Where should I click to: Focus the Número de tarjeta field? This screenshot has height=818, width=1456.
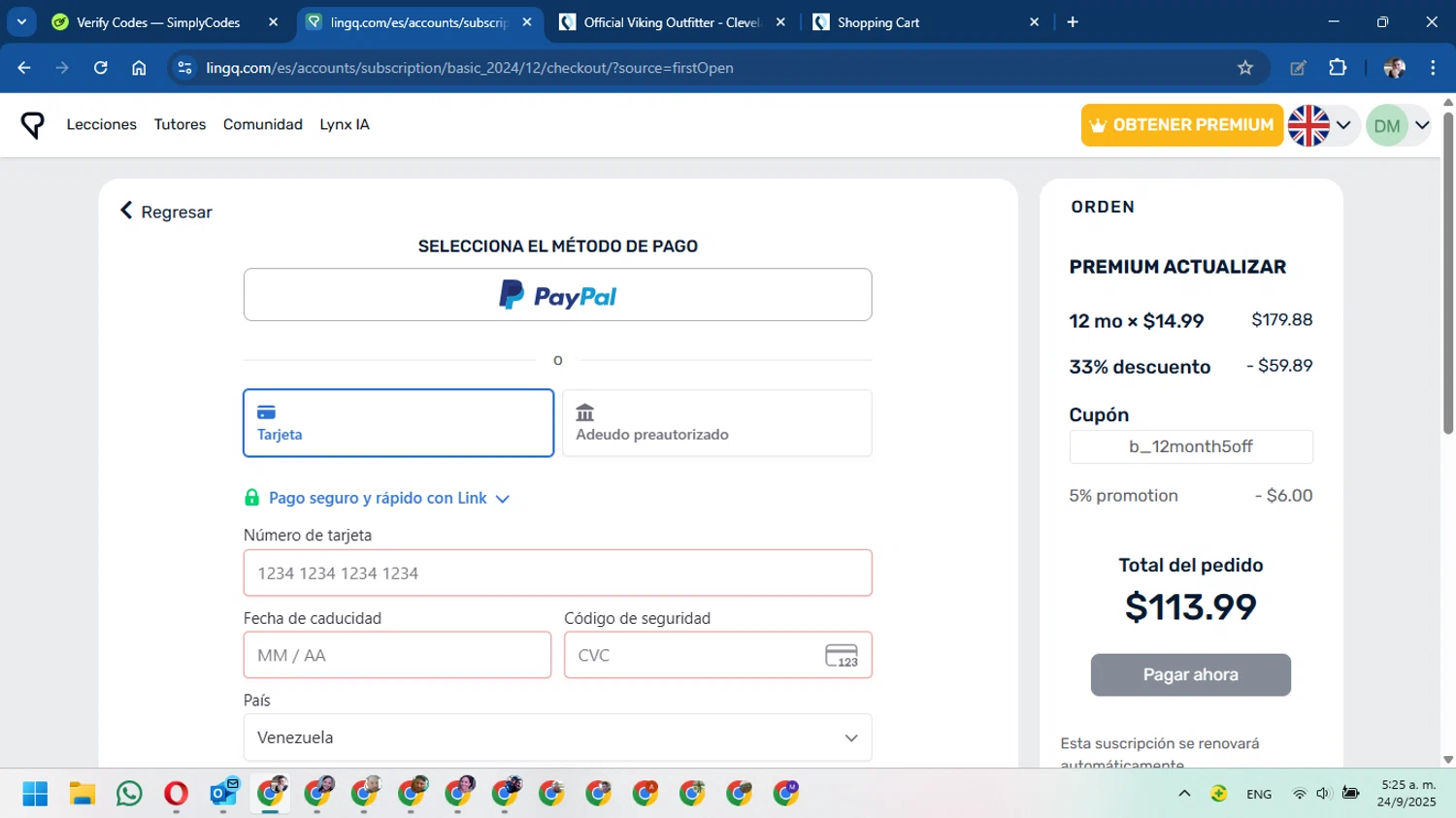(x=557, y=573)
